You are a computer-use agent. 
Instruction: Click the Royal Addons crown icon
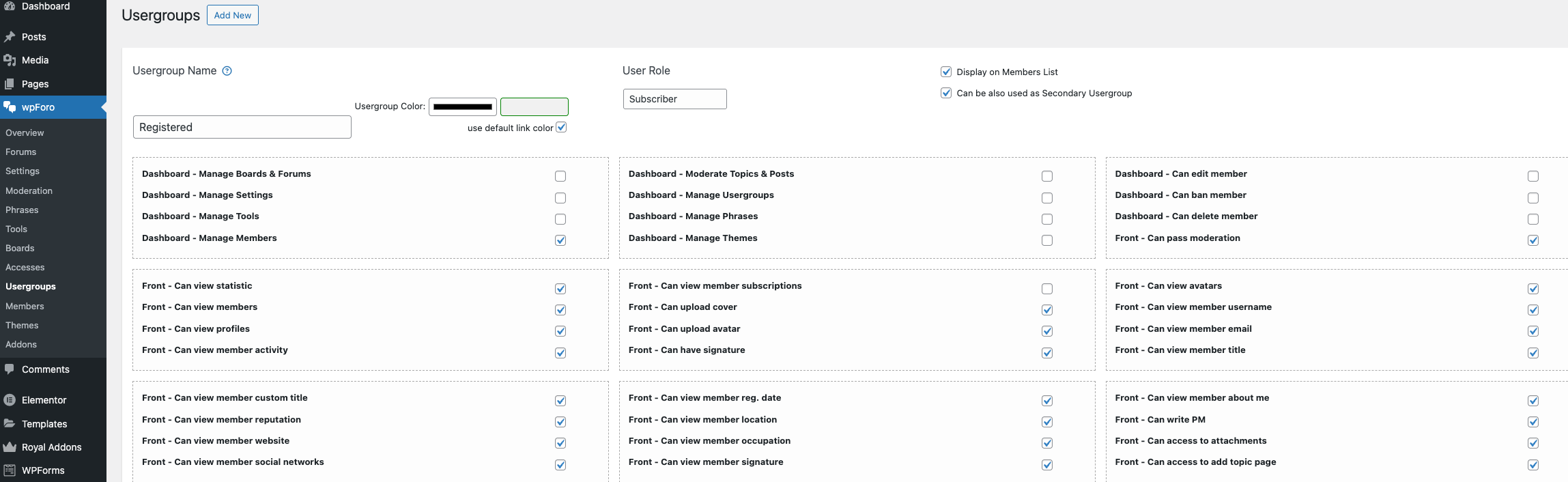(x=10, y=447)
